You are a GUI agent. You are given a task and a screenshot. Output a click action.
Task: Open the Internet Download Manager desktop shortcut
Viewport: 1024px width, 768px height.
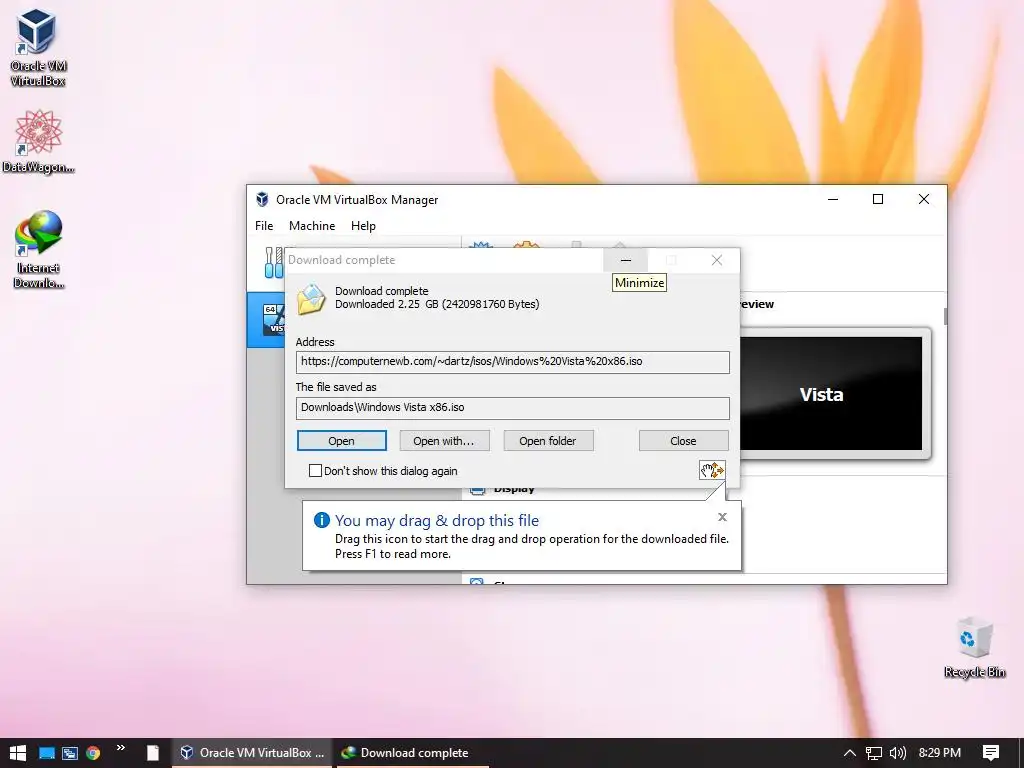(38, 249)
